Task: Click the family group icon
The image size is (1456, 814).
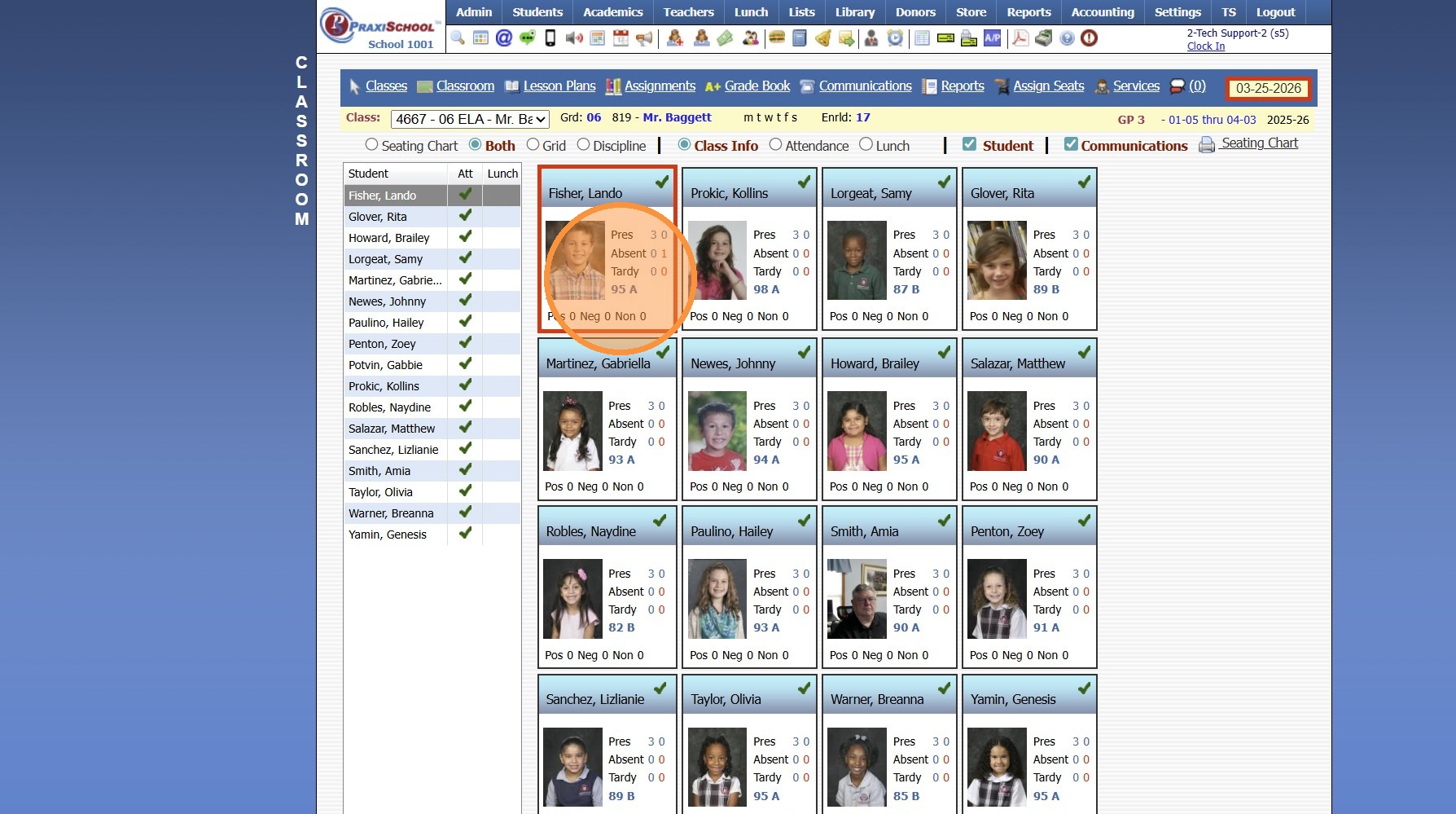Action: click(x=751, y=38)
